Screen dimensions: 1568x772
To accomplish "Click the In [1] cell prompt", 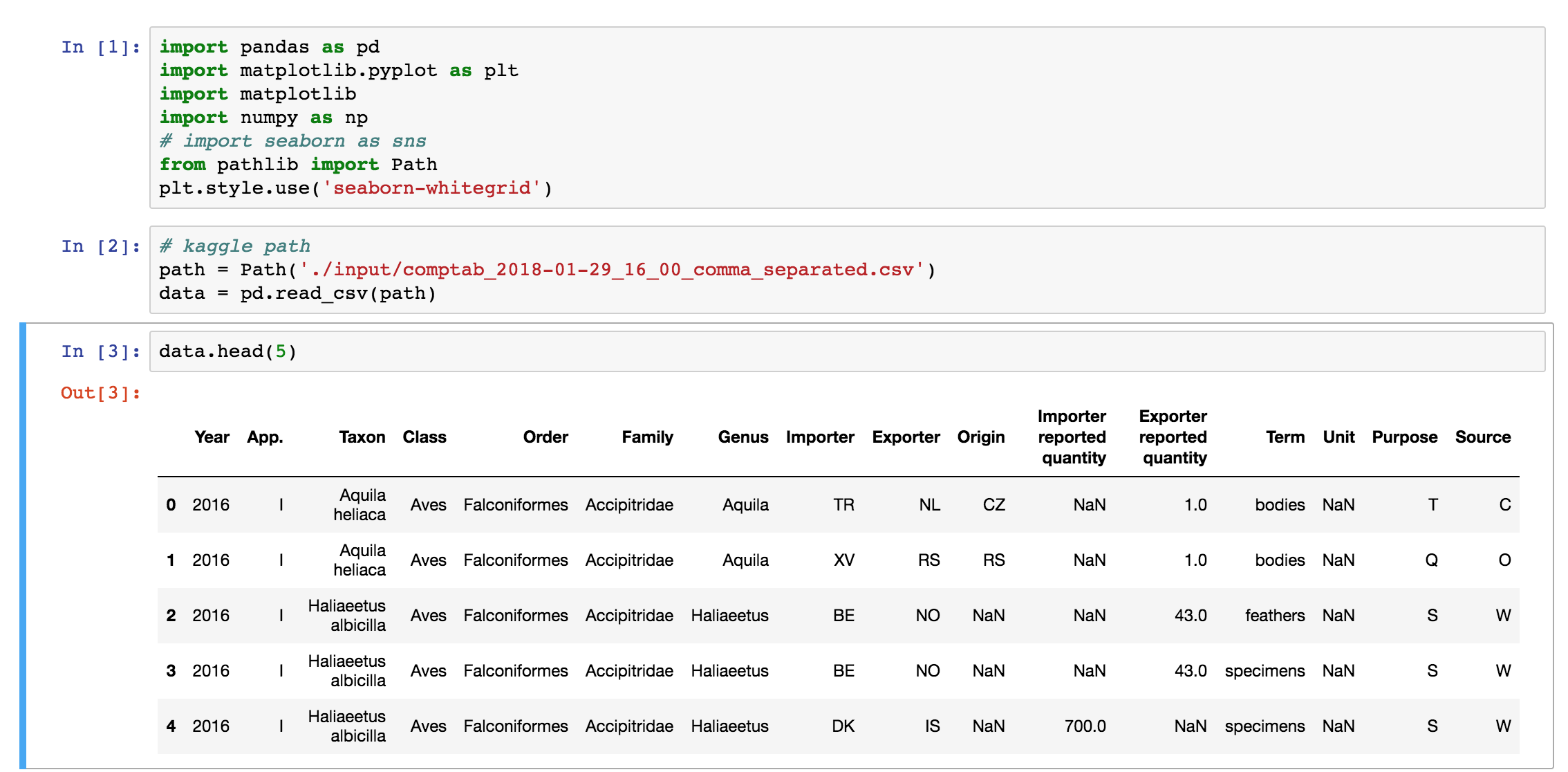I will coord(101,47).
